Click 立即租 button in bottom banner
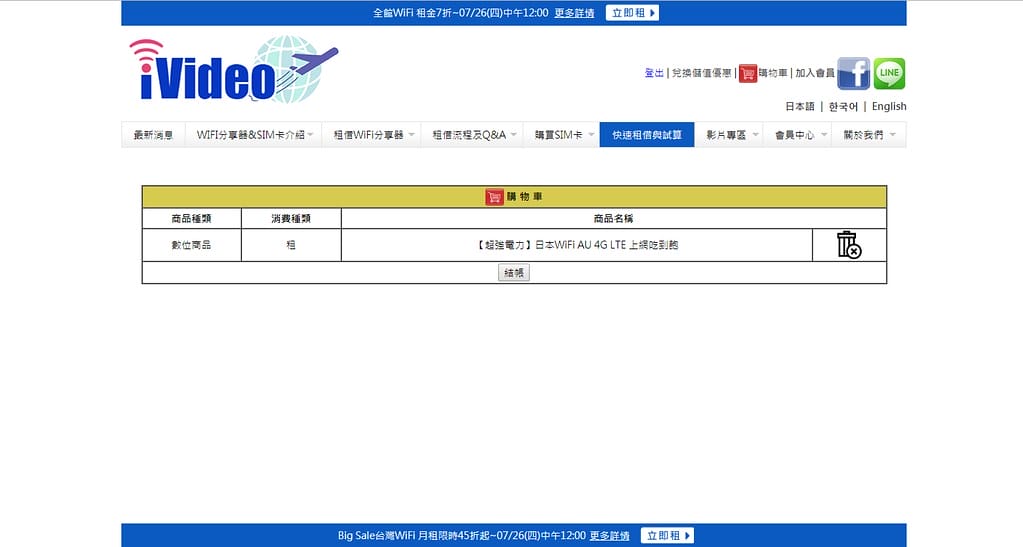Screen dimensions: 1023x547 667,536
